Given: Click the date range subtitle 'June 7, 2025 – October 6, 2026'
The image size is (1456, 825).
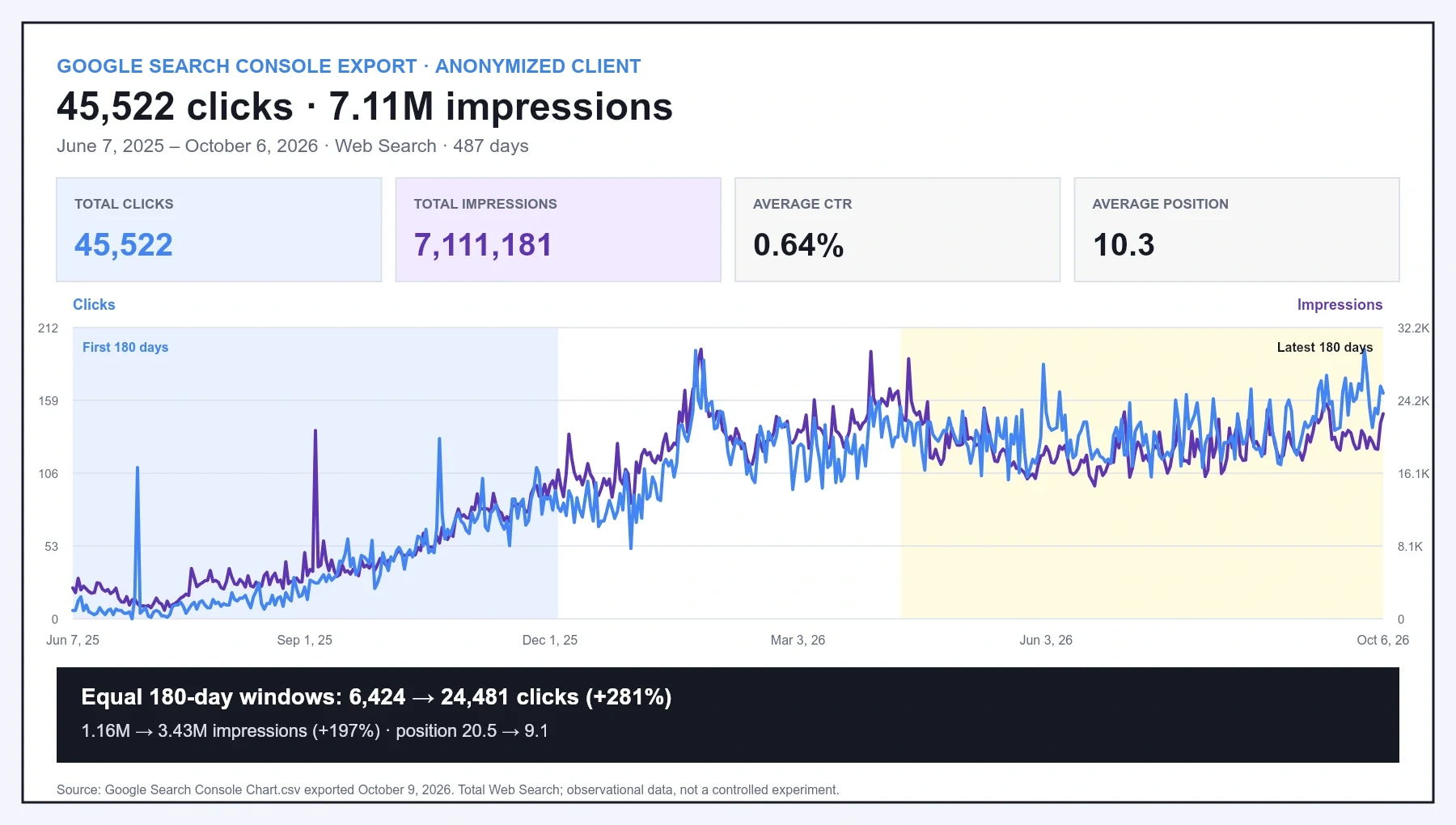Looking at the screenshot, I should tap(188, 146).
